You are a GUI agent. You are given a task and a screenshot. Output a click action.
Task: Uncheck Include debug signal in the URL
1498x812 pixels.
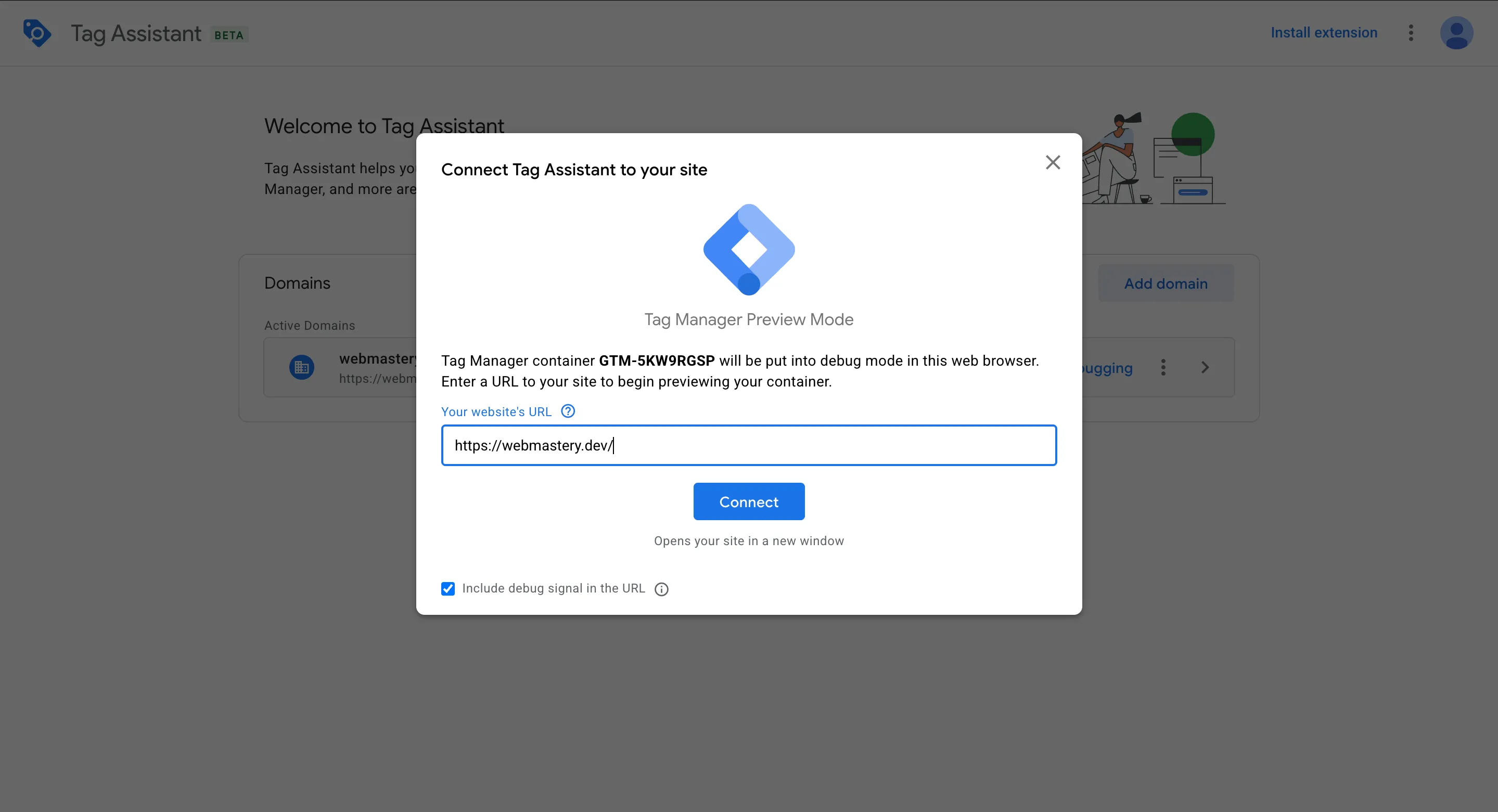[x=448, y=588]
